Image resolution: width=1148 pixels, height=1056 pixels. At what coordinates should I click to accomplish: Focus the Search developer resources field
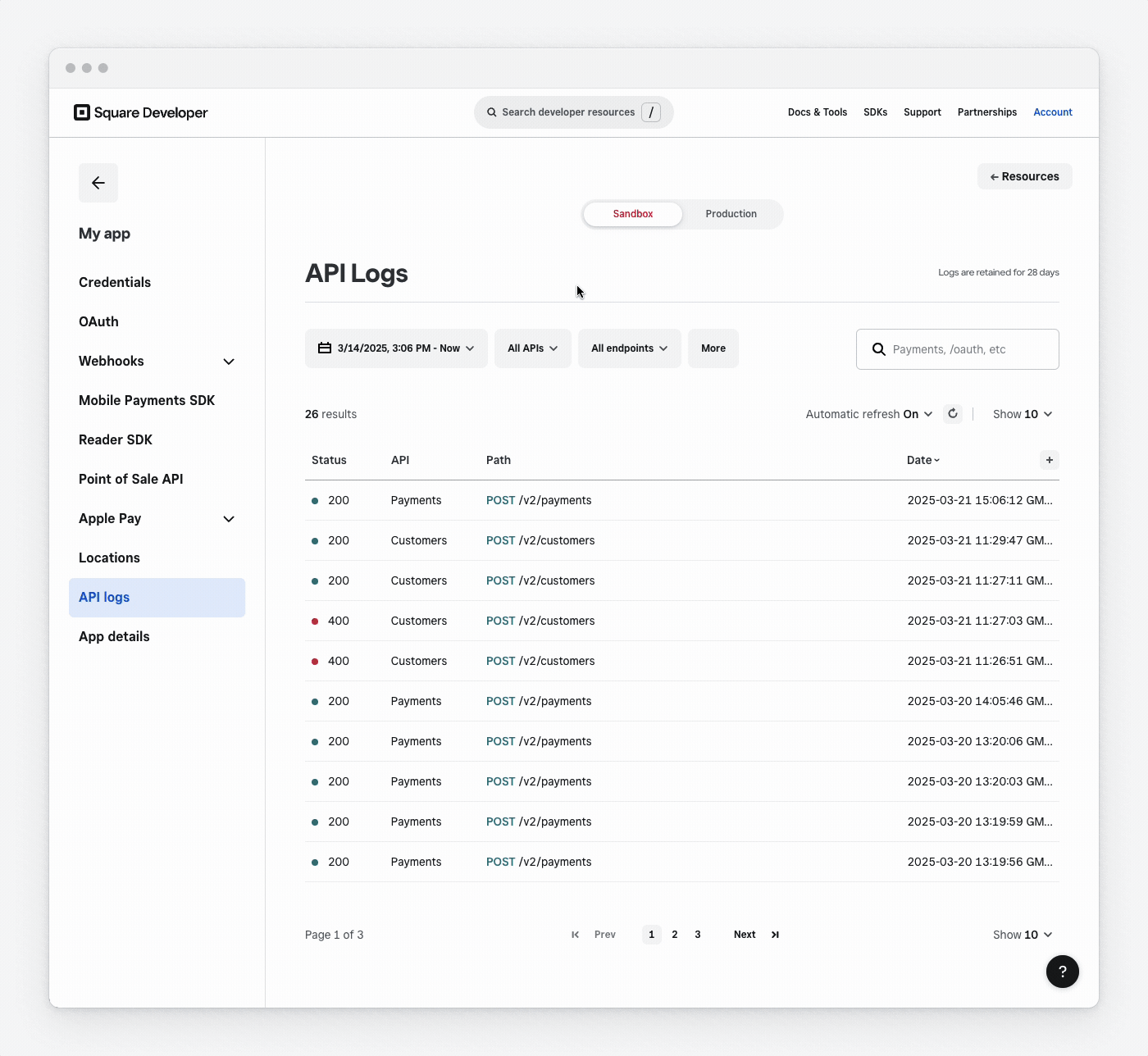tap(574, 112)
